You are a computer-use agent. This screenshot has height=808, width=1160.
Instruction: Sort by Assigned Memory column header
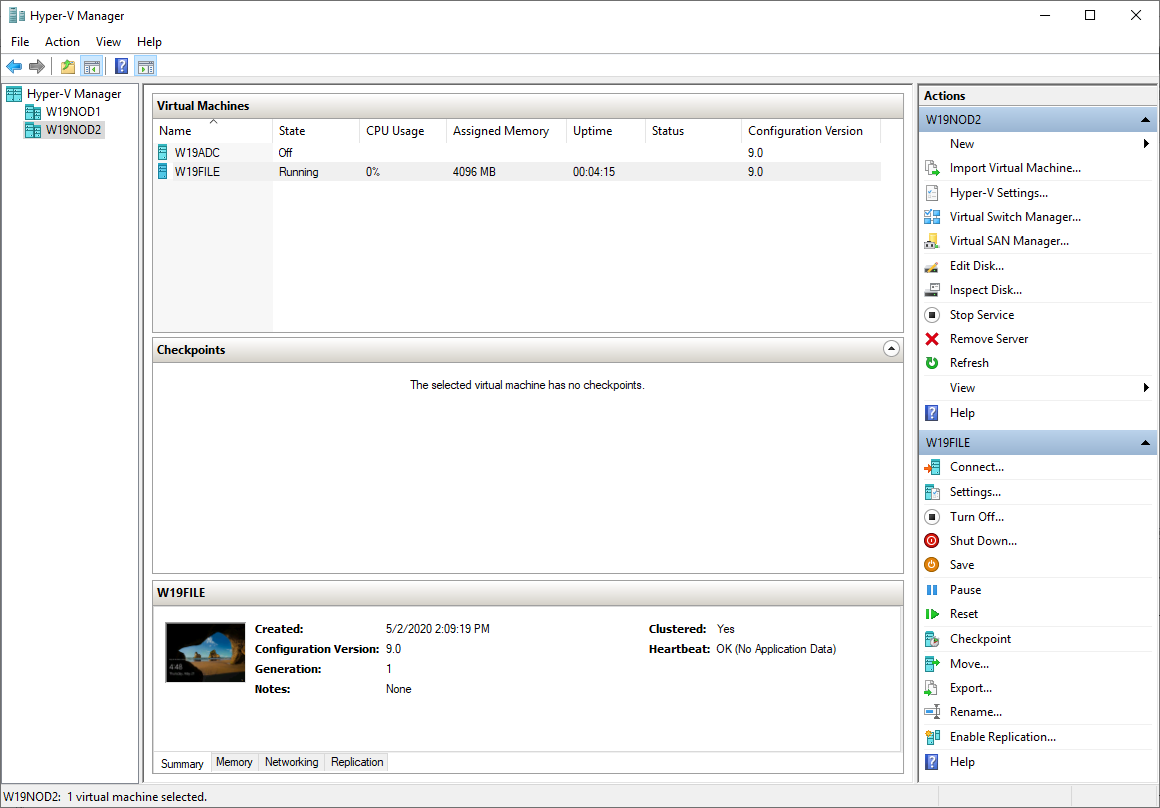coord(507,131)
